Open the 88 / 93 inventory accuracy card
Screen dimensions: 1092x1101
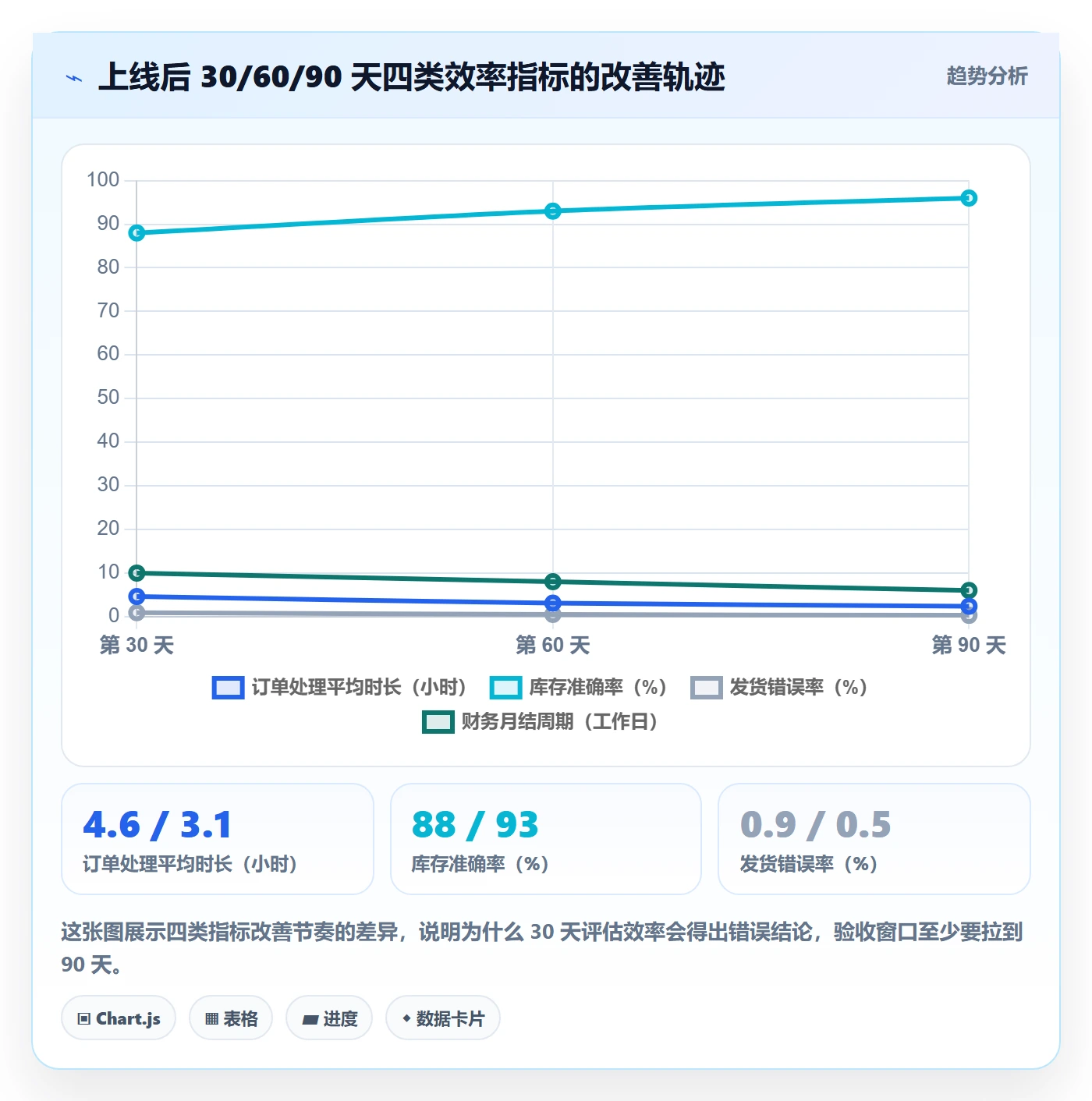coord(546,839)
